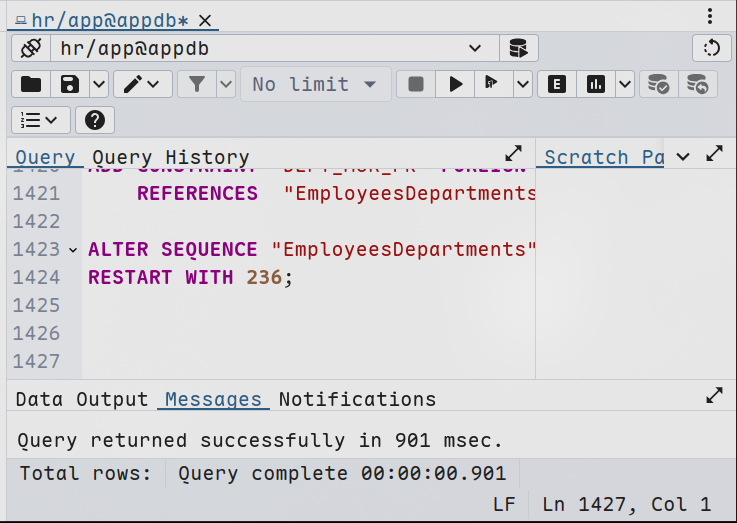Click the stop query button
Viewport: 737px width, 523px height.
tap(416, 84)
